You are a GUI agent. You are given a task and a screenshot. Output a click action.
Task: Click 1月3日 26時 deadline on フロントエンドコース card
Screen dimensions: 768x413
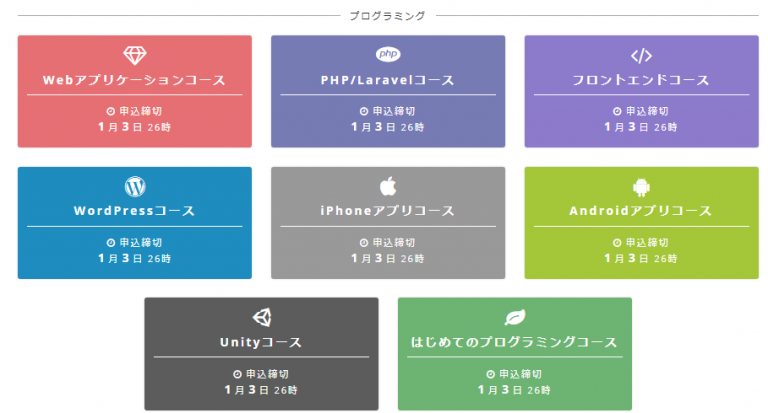coord(641,127)
